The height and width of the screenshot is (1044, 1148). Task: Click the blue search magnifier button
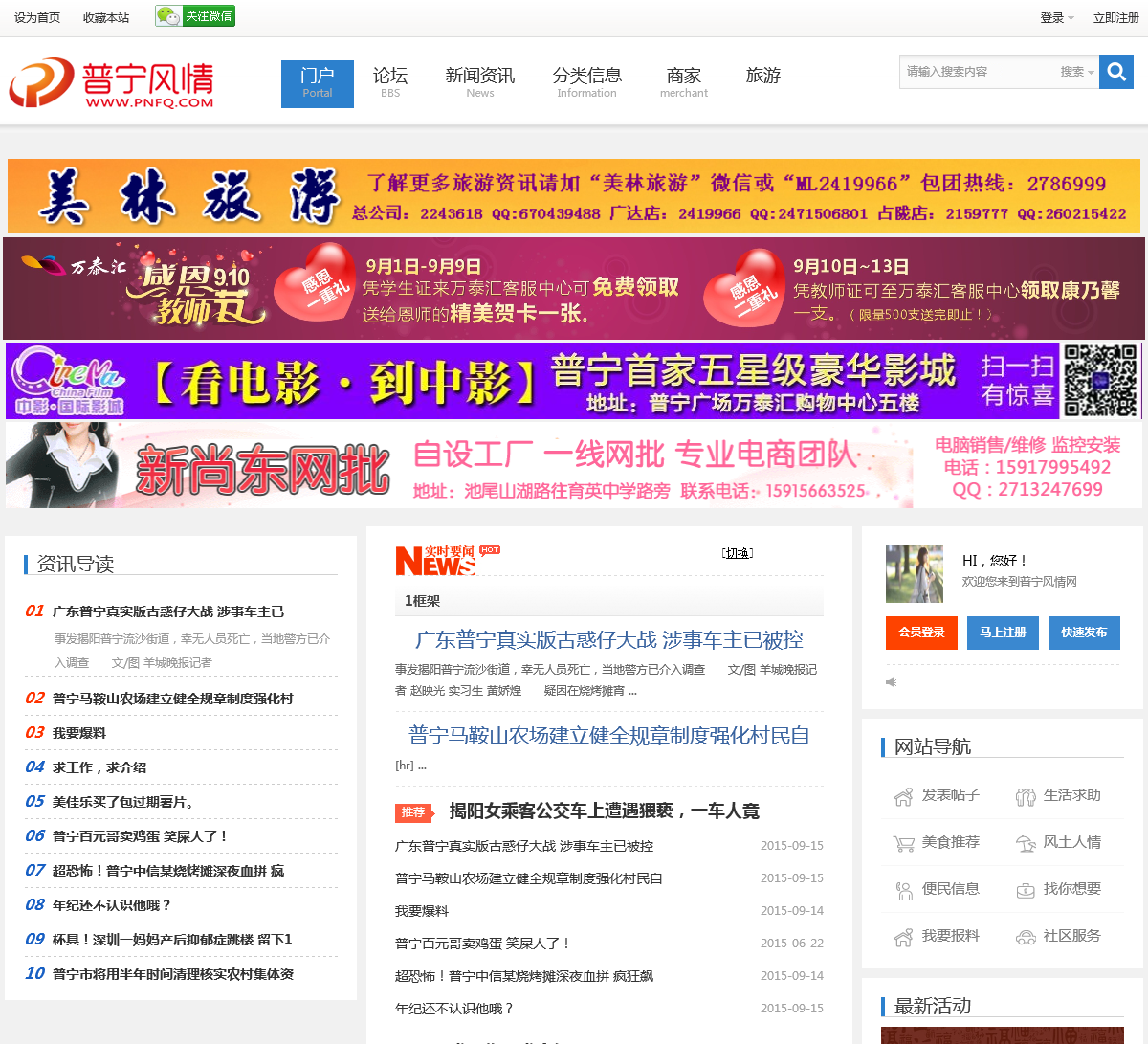coord(1116,72)
